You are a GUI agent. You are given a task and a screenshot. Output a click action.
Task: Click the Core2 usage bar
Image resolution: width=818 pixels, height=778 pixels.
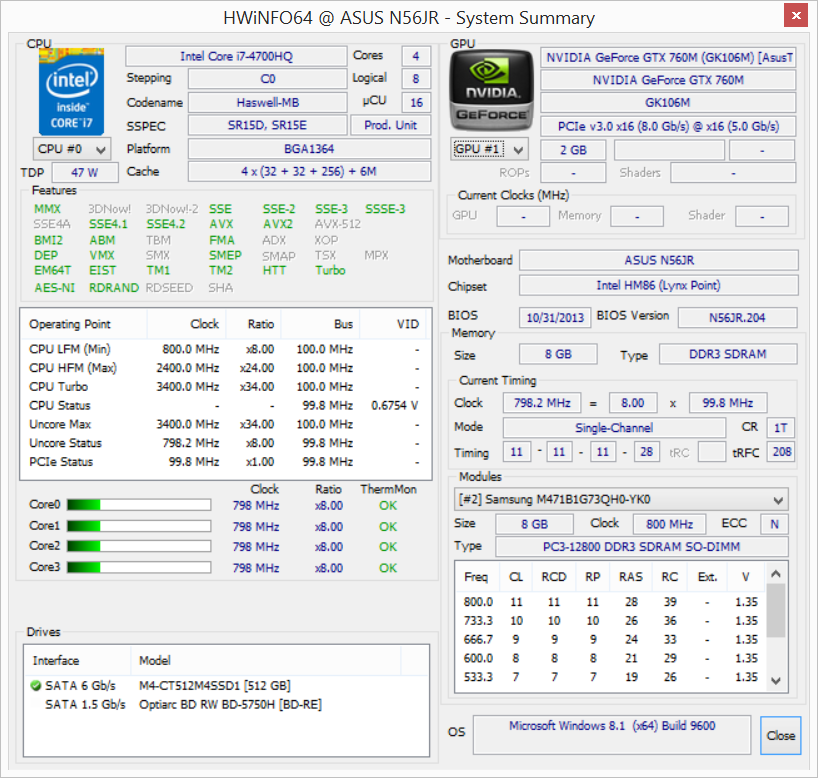pos(139,546)
